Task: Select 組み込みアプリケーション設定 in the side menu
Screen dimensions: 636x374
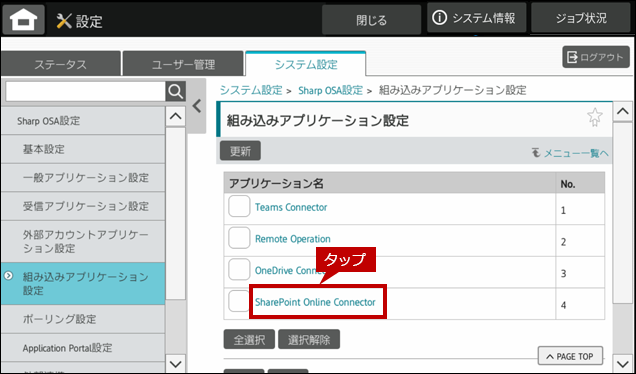Action: click(83, 284)
